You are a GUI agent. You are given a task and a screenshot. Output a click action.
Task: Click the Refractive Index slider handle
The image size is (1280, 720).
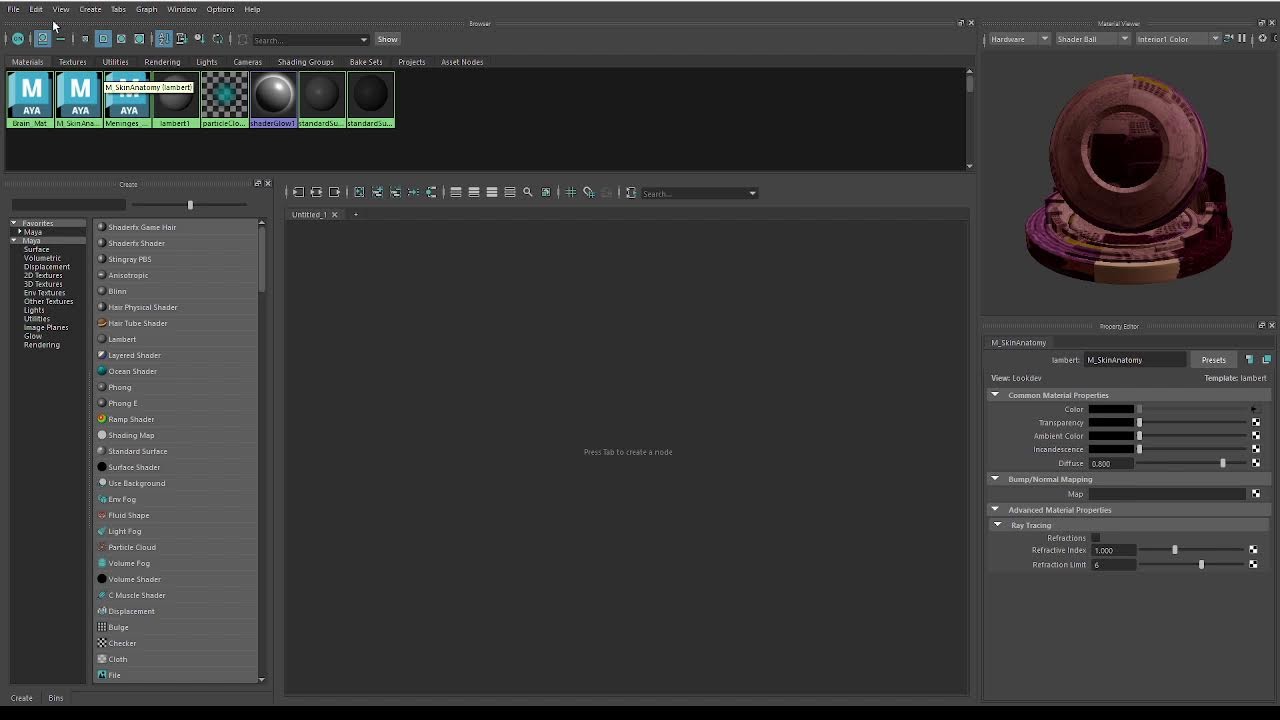tap(1175, 550)
